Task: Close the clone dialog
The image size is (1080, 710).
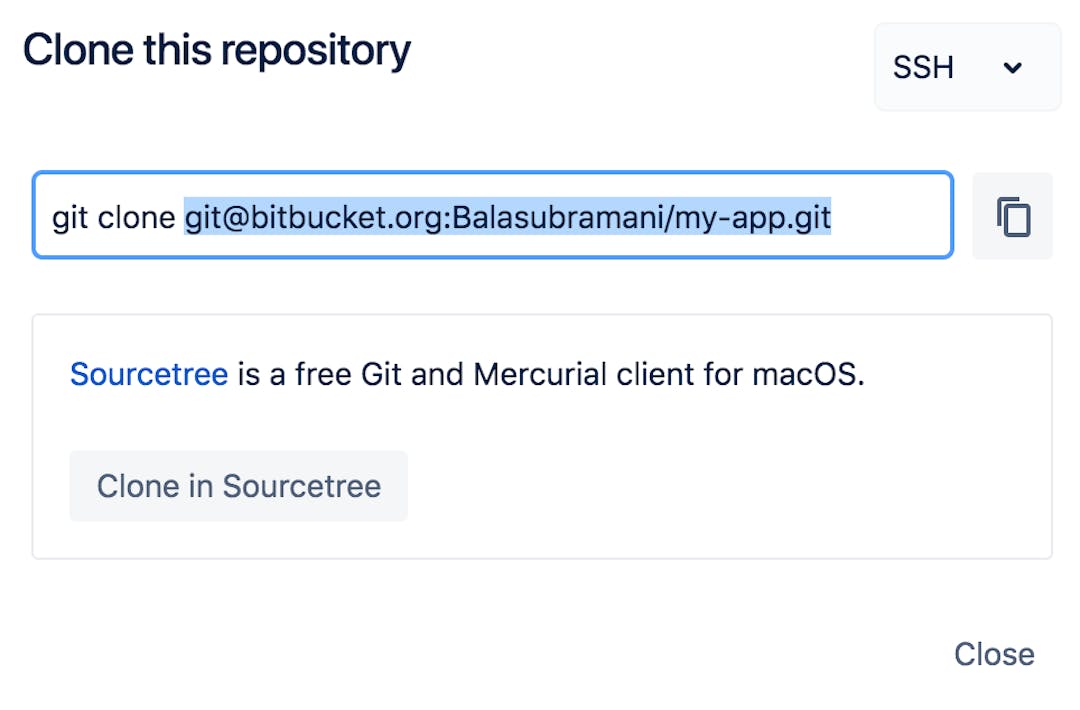Action: click(x=994, y=654)
